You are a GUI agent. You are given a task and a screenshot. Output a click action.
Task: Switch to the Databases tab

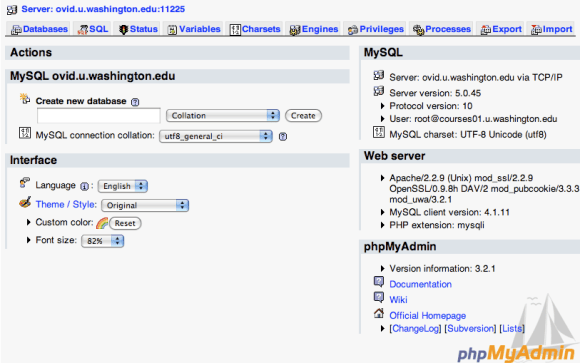click(39, 29)
